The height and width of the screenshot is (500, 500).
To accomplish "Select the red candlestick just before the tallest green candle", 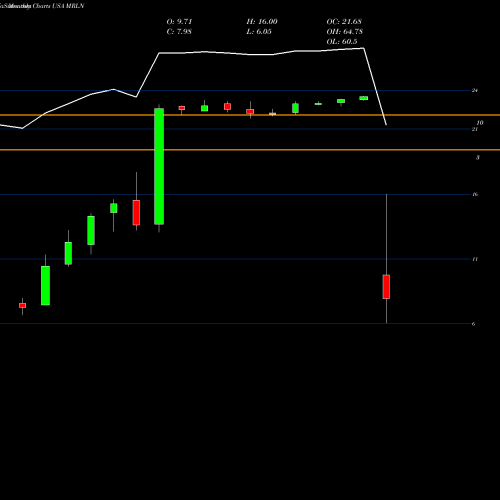I will pos(136,213).
